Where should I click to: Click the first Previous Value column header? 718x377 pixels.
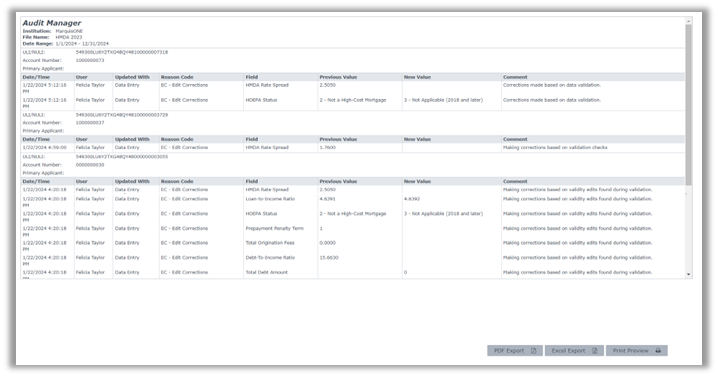(x=338, y=77)
